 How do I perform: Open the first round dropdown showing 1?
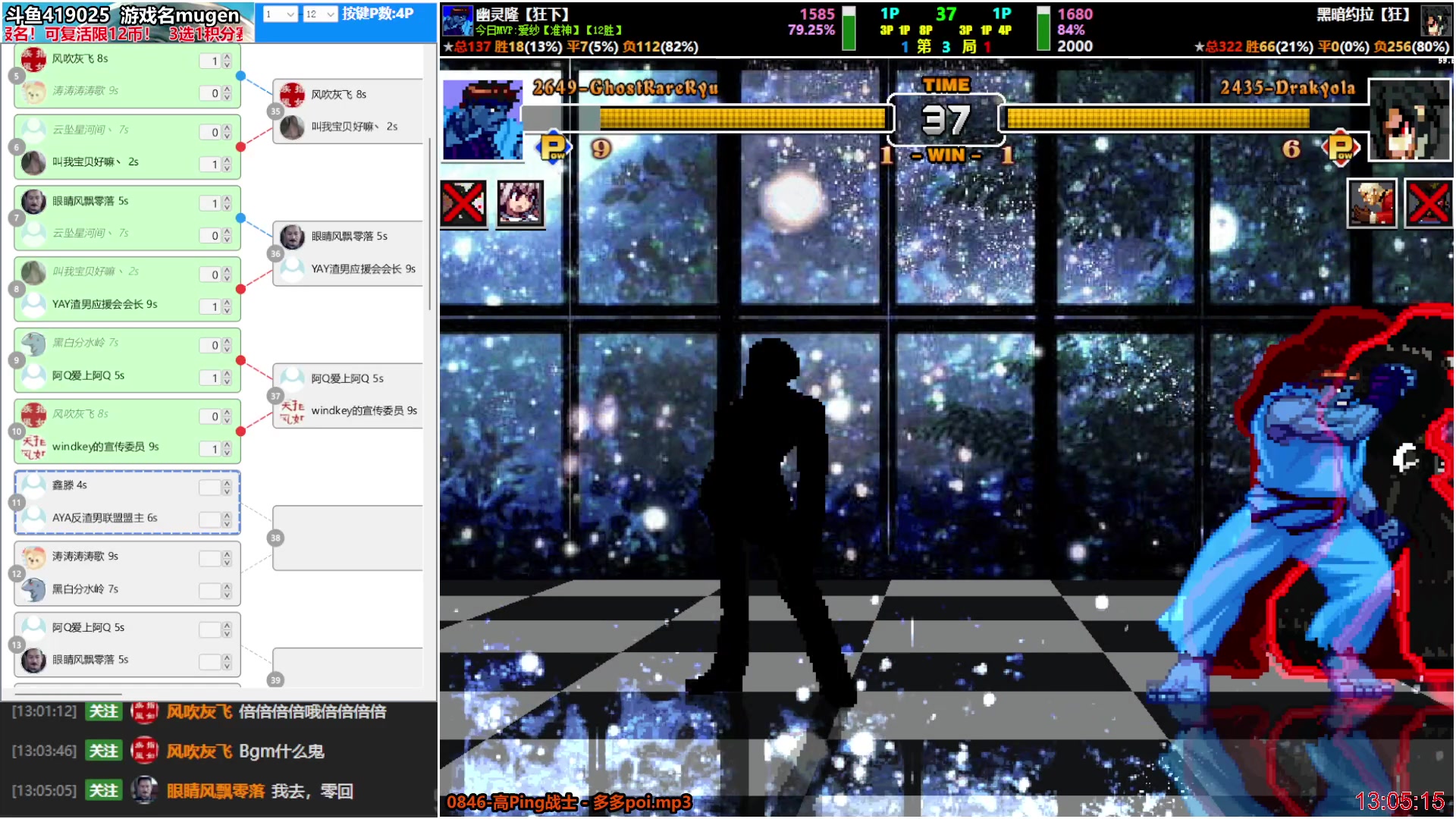280,14
